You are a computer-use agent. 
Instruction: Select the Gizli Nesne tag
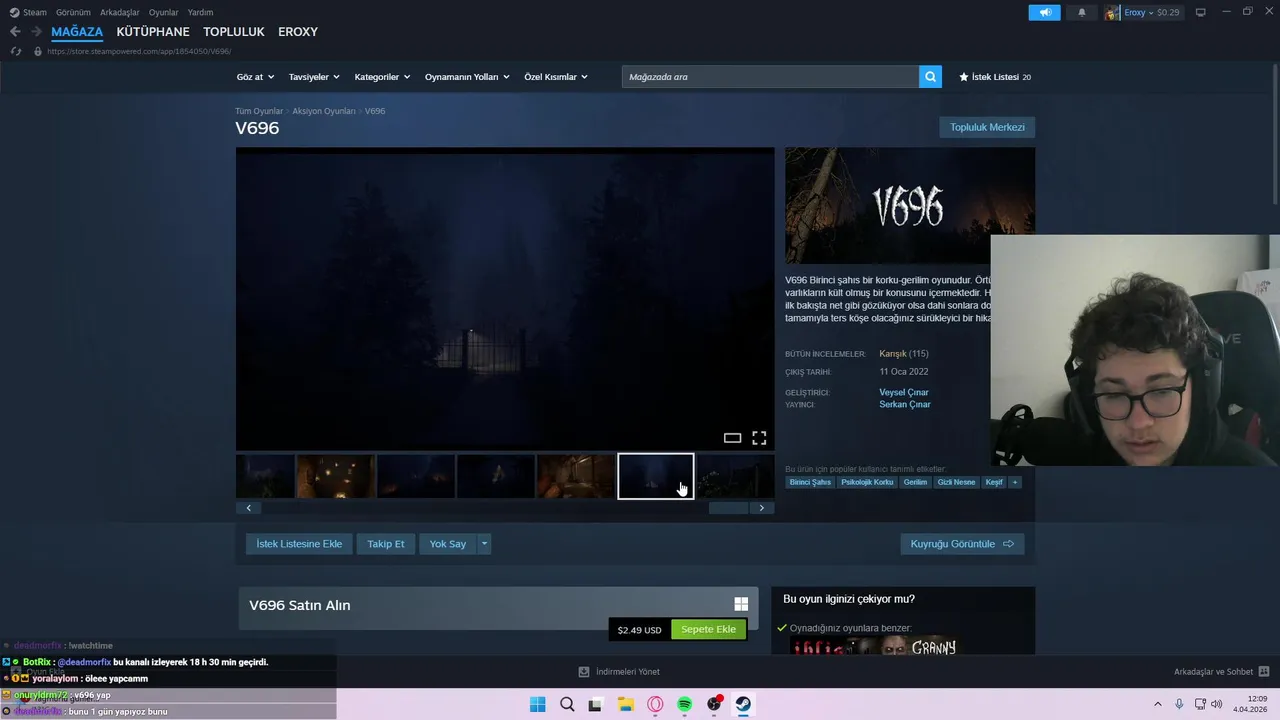pos(956,482)
